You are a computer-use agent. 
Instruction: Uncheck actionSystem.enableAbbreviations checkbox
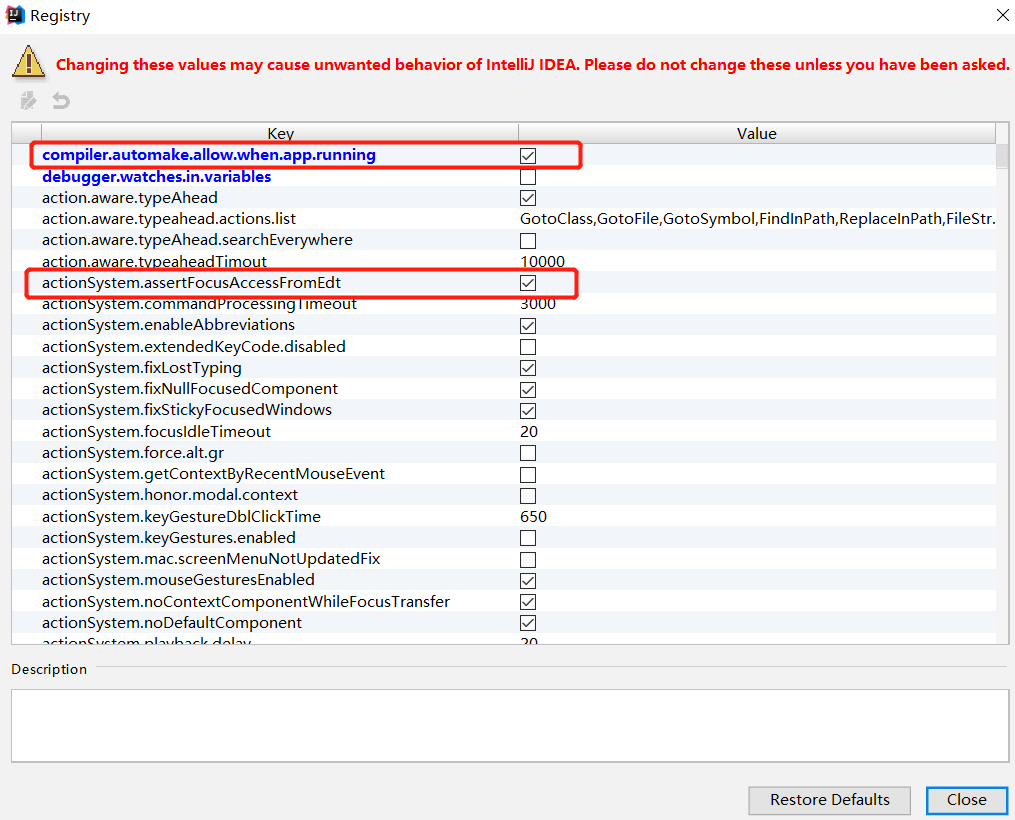(x=528, y=326)
